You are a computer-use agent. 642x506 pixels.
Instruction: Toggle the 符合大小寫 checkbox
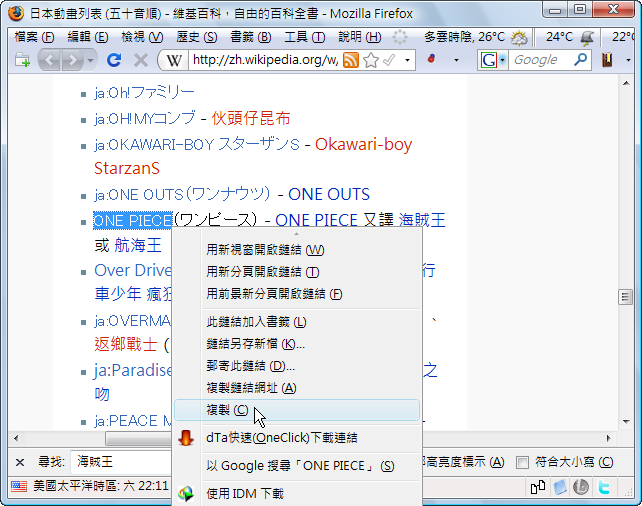pos(522,463)
